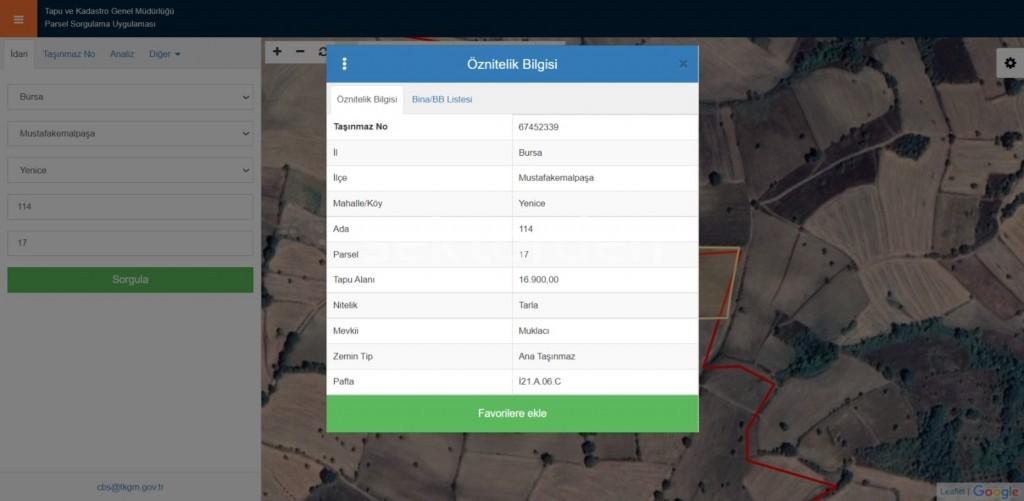Select the Öznitelik Bilgisi tab

point(366,100)
